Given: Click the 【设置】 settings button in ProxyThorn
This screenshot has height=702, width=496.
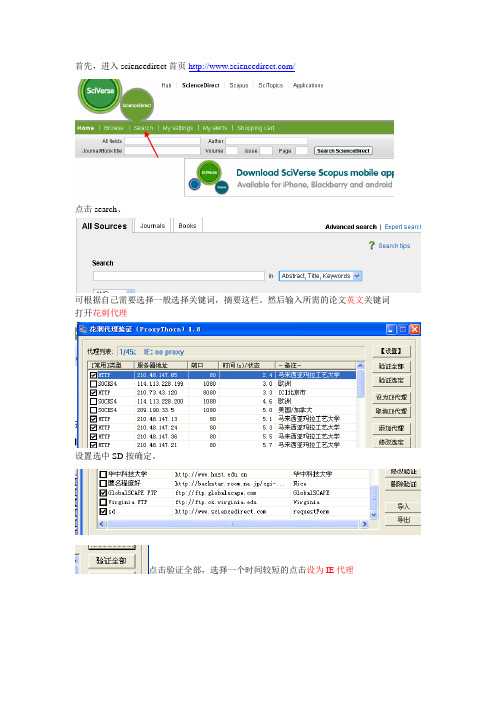Looking at the screenshot, I should [391, 351].
